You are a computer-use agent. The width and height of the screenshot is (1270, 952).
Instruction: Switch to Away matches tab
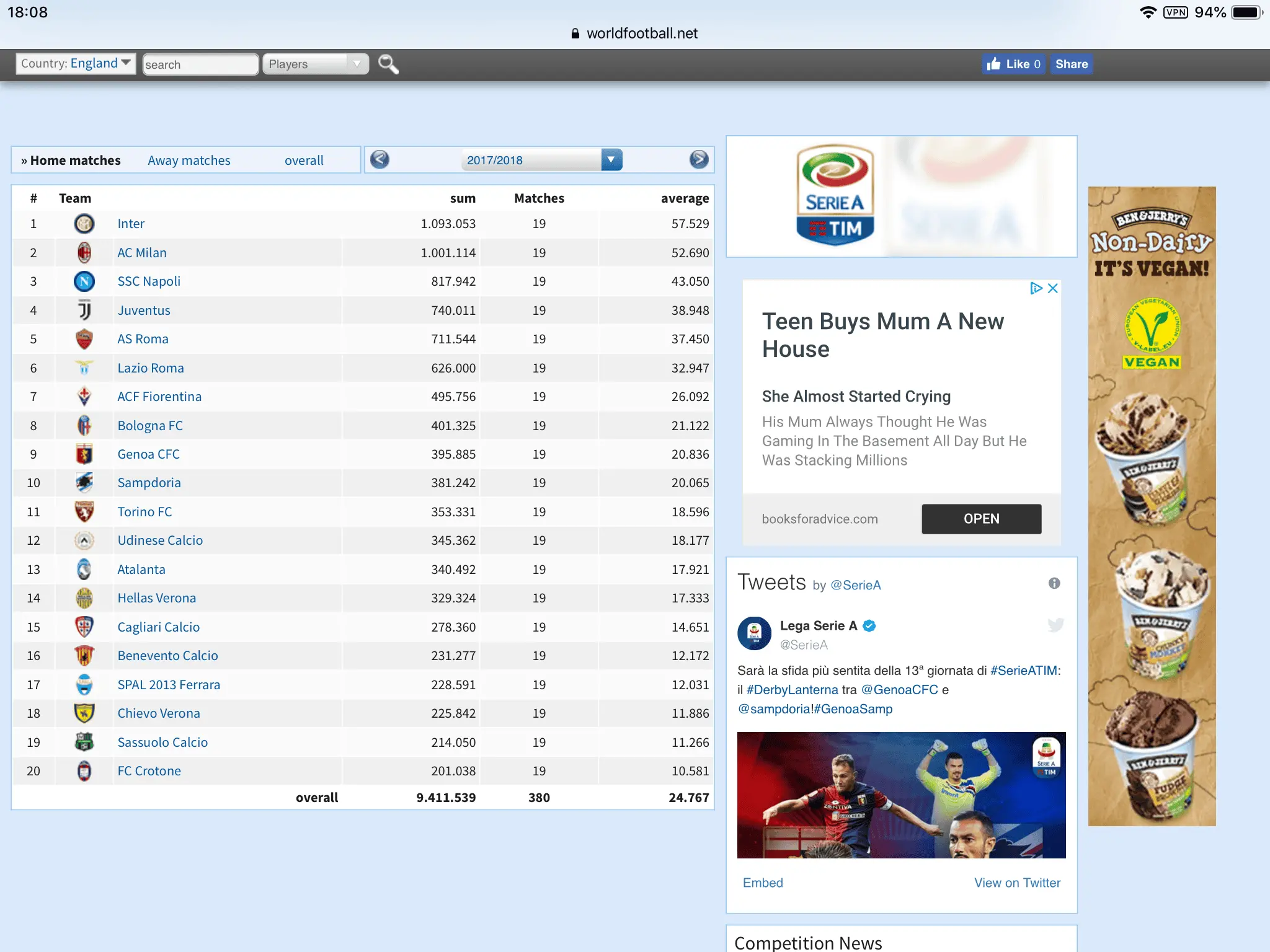(189, 161)
